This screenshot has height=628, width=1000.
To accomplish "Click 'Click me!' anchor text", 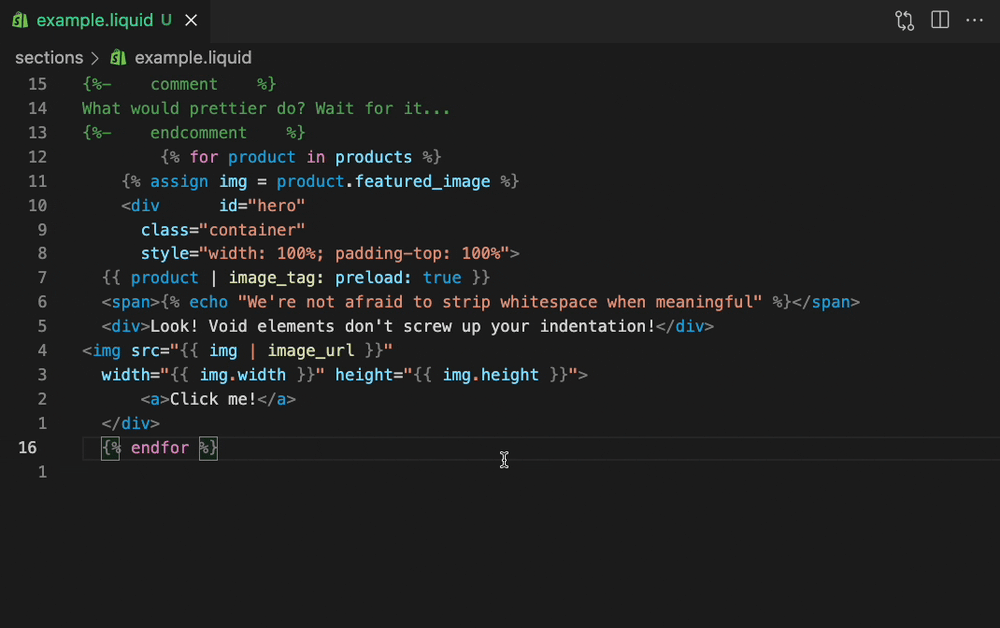I will pos(213,399).
